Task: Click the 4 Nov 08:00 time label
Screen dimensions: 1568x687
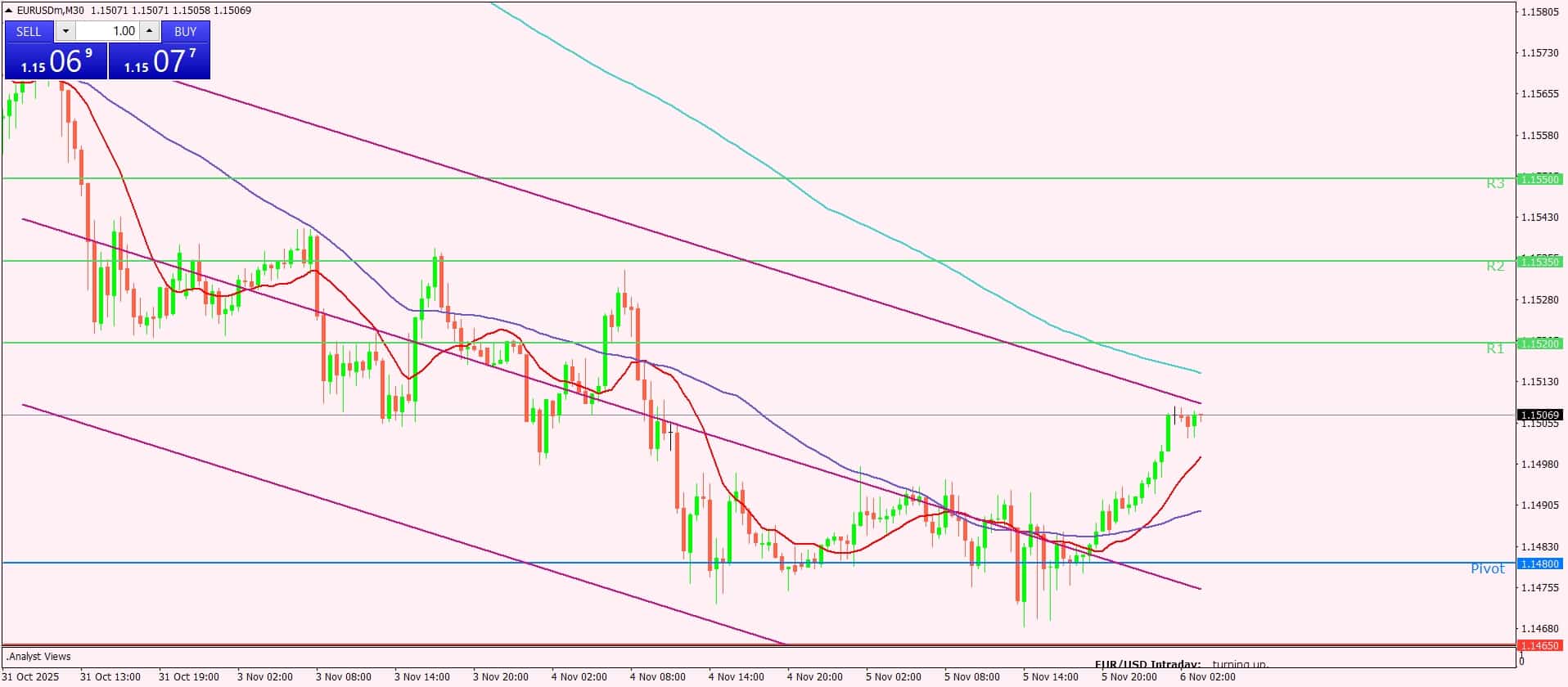Action: tap(658, 677)
